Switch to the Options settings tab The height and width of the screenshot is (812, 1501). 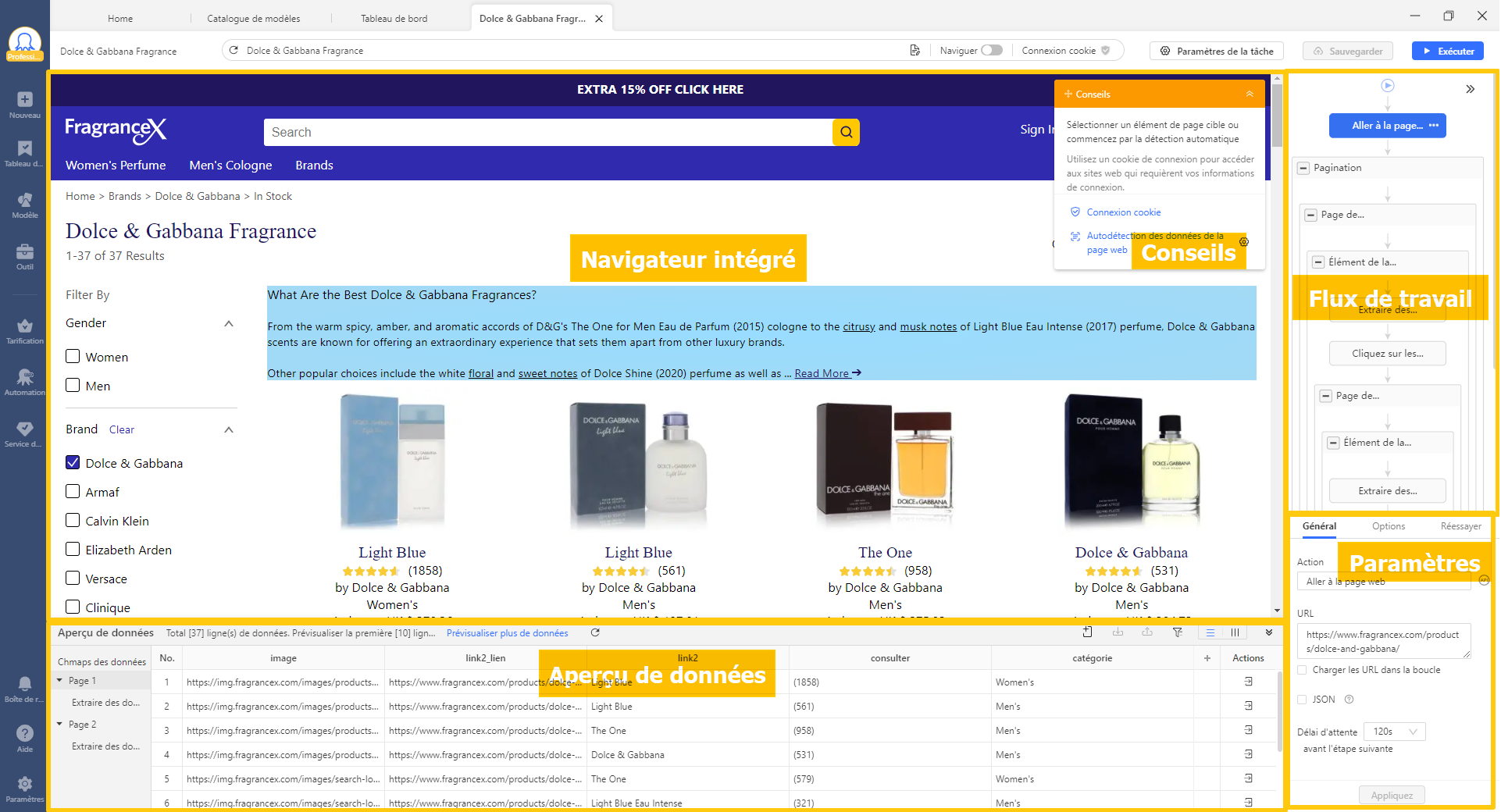(1389, 526)
